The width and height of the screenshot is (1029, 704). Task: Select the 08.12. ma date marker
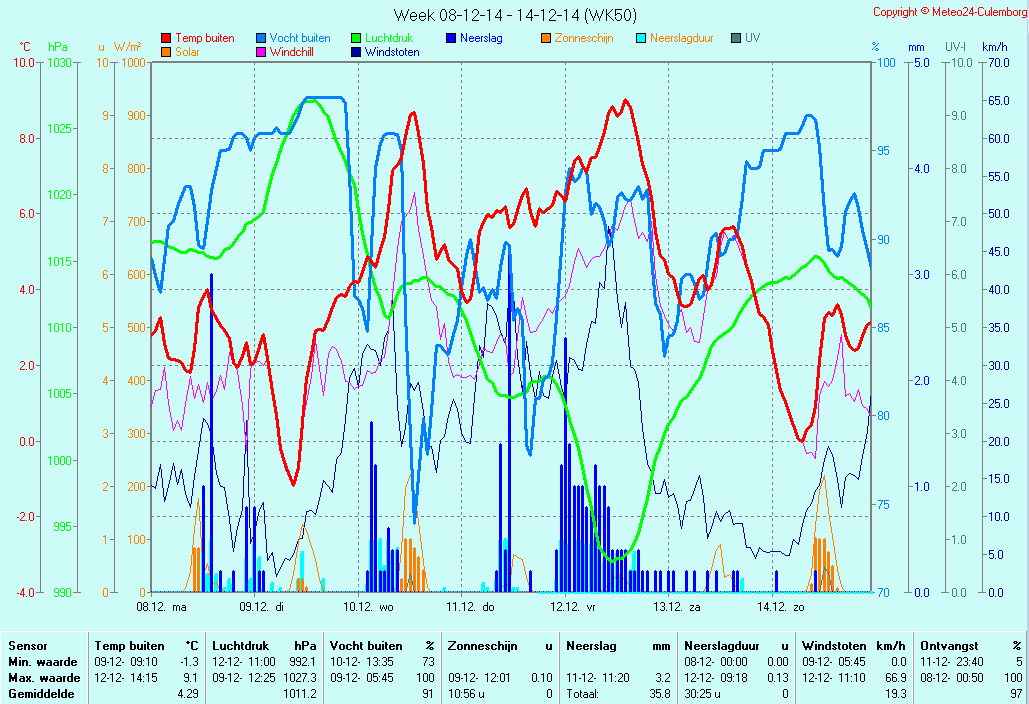(x=161, y=606)
